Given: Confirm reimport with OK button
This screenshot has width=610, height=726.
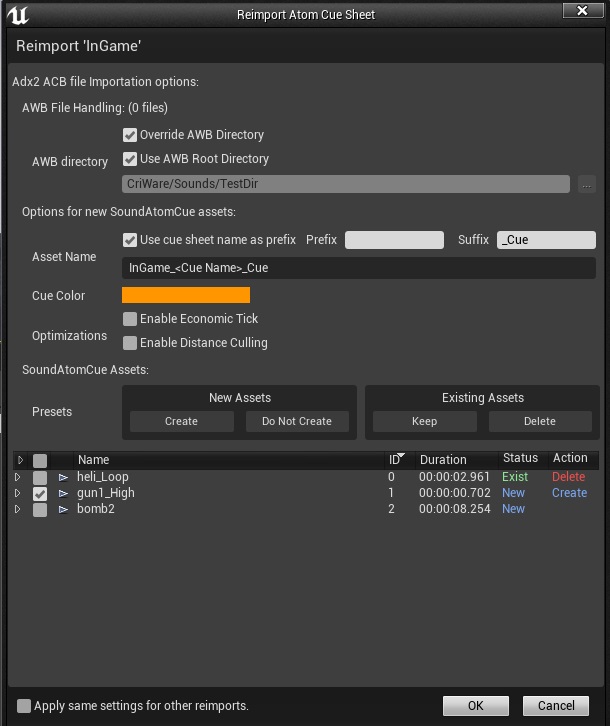Looking at the screenshot, I should (x=476, y=706).
